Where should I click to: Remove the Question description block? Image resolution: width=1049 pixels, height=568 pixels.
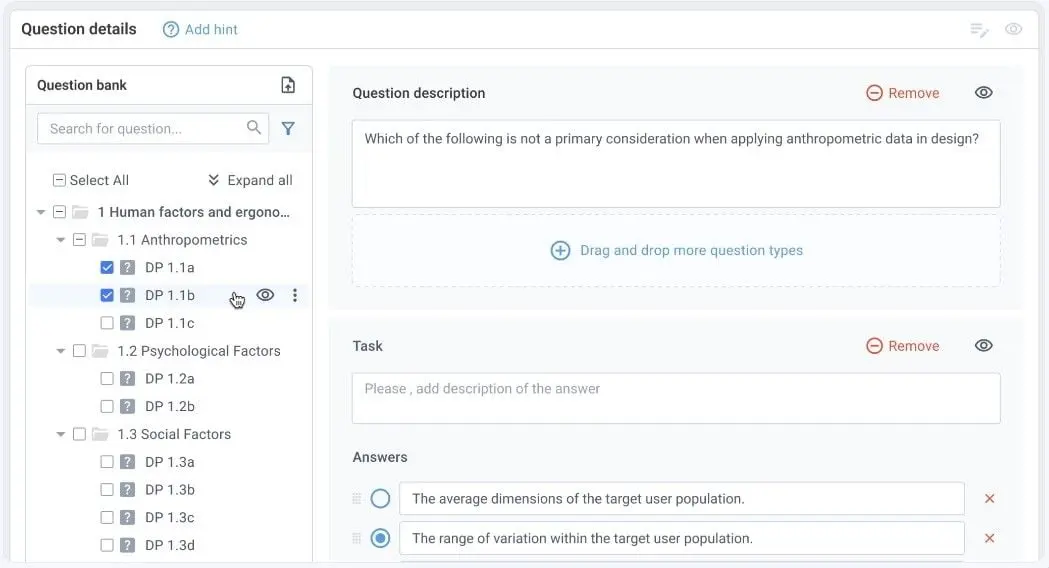coord(903,93)
